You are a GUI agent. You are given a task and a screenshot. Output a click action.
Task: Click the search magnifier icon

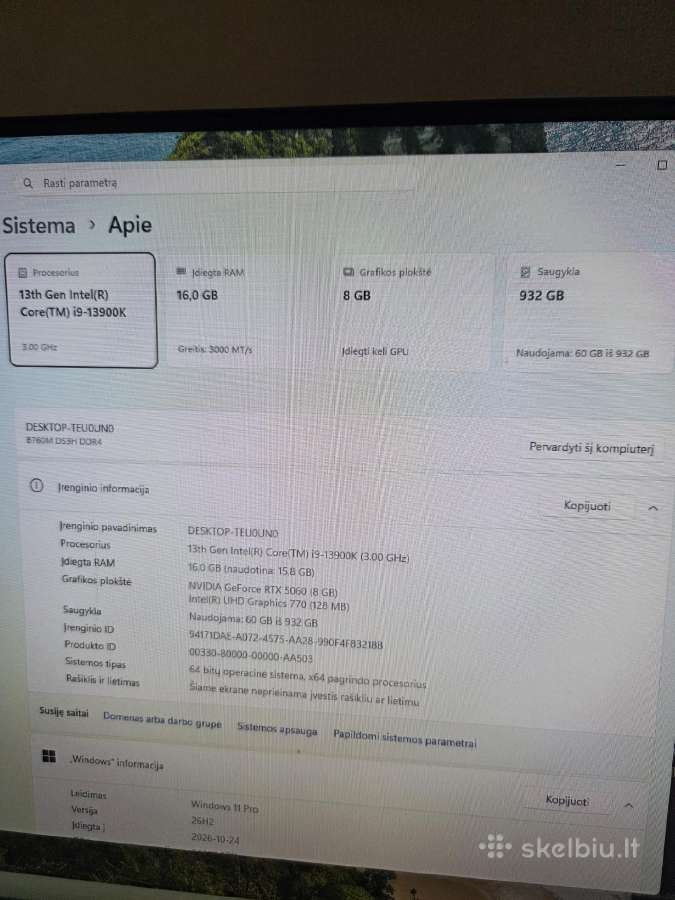pos(28,183)
